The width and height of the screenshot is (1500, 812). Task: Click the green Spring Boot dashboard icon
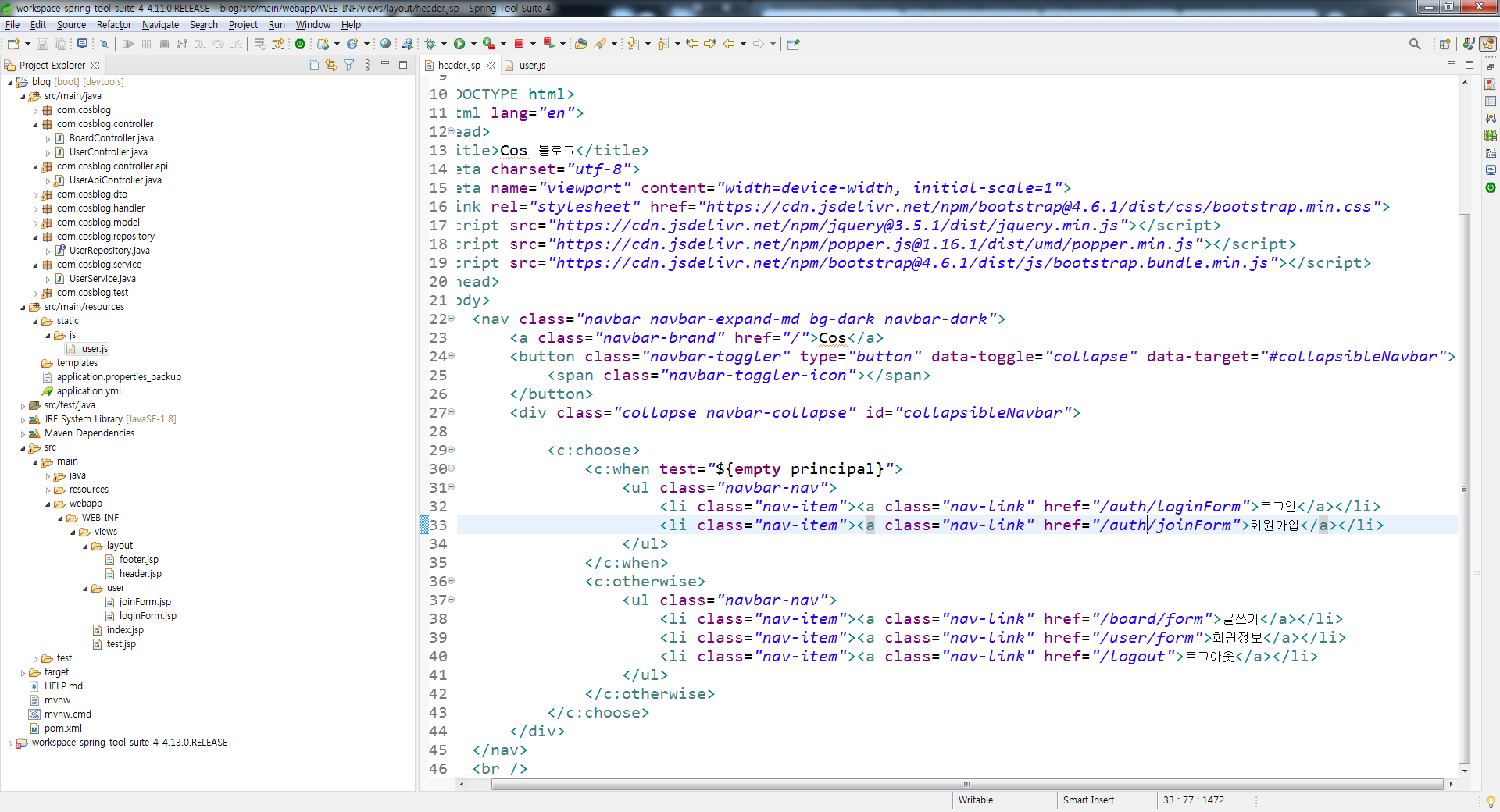coord(300,44)
